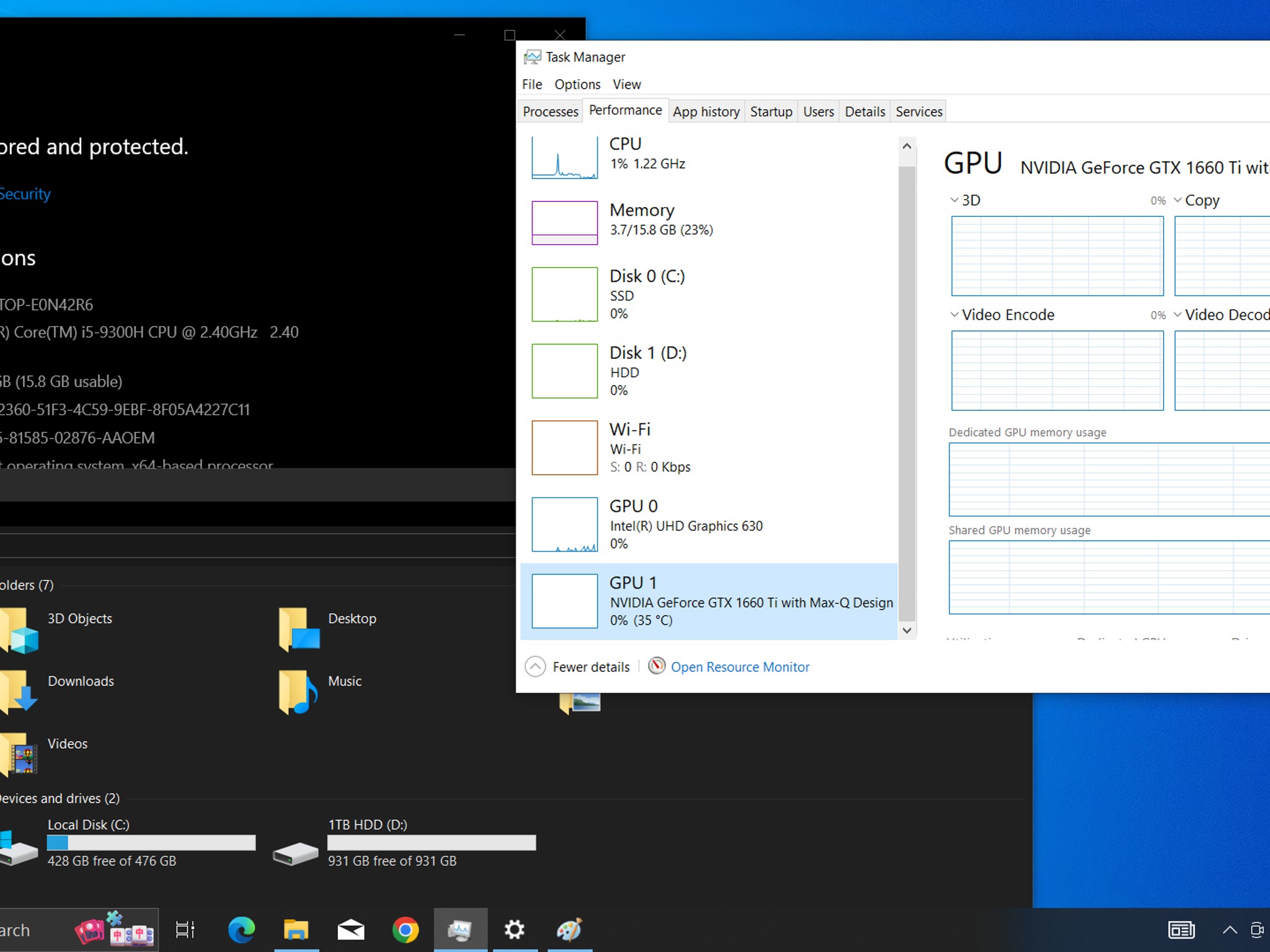Open Microsoft Edge from the taskbar
Viewport: 1270px width, 952px height.
click(x=241, y=930)
